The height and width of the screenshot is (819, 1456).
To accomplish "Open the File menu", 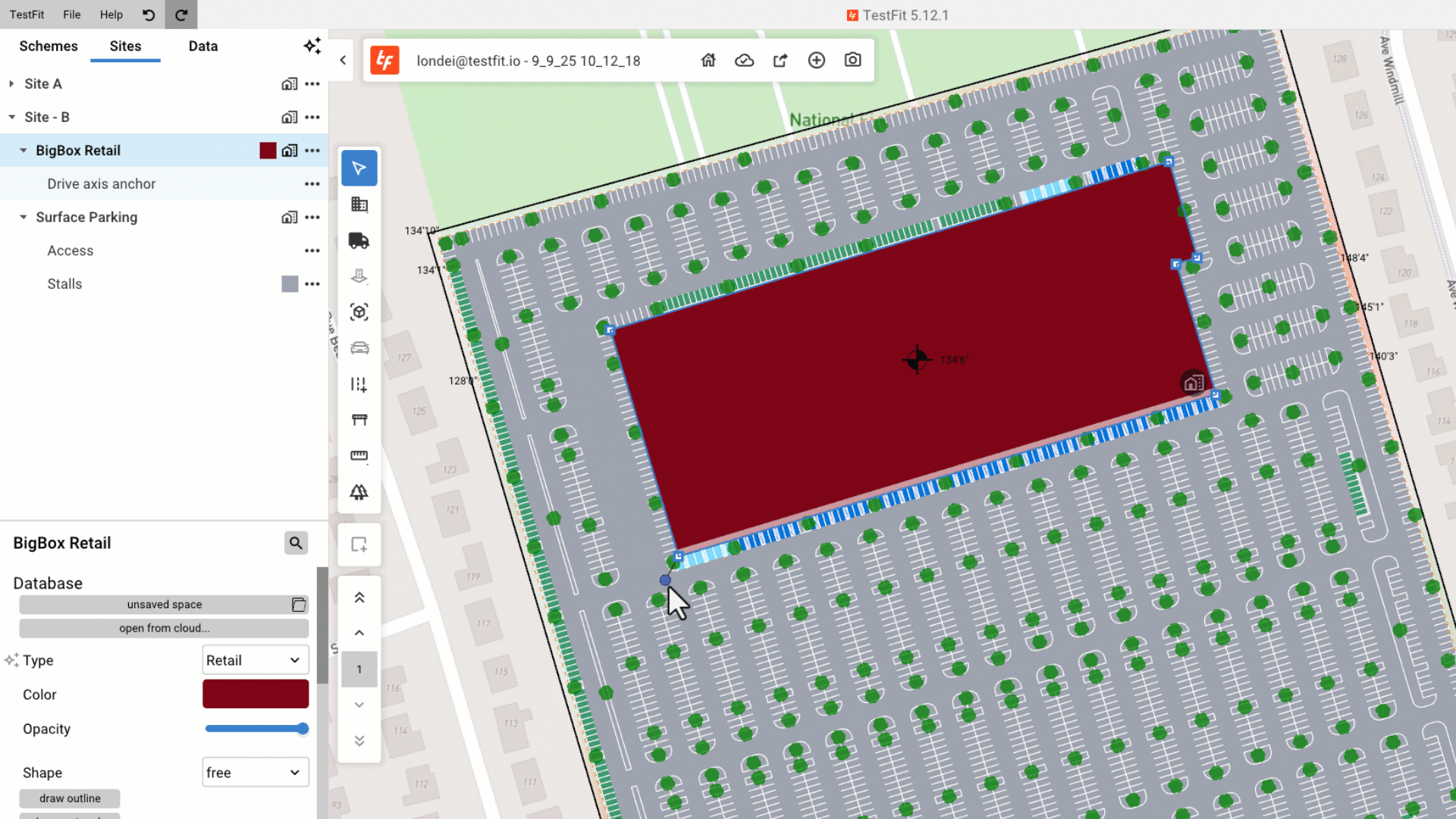I will coord(71,14).
